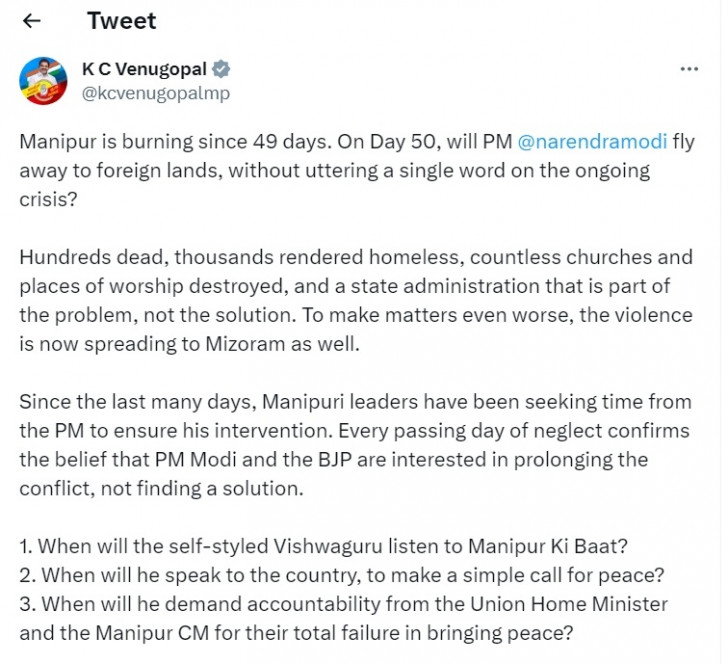
Task: Click the paragraph starting "Manipur is burning"
Action: pyautogui.click(x=340, y=170)
